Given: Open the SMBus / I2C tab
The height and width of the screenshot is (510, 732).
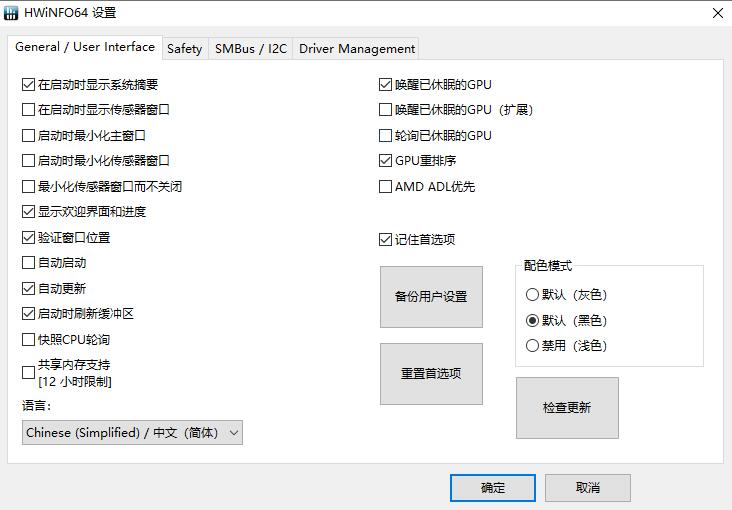Looking at the screenshot, I should [x=251, y=48].
